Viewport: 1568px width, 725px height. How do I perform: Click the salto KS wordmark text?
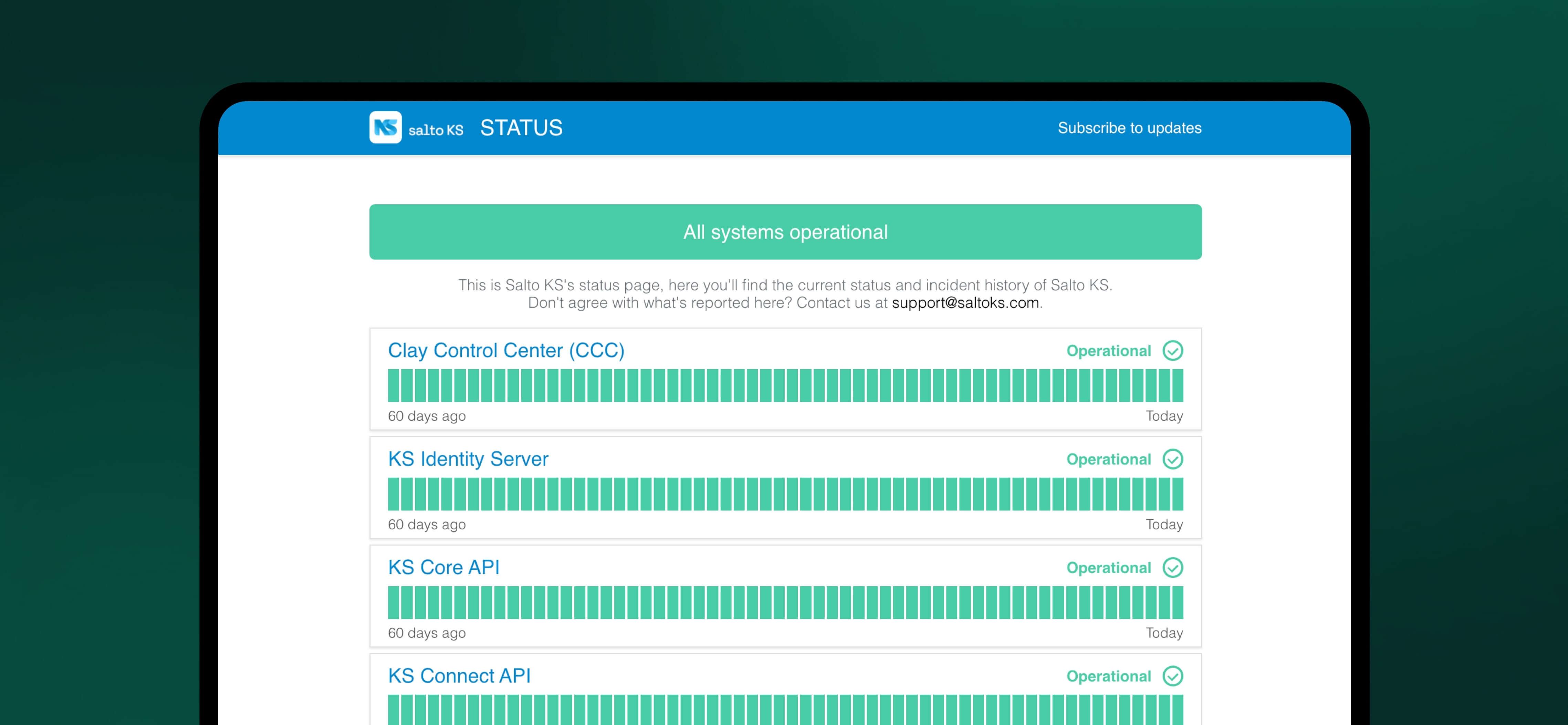pos(436,130)
